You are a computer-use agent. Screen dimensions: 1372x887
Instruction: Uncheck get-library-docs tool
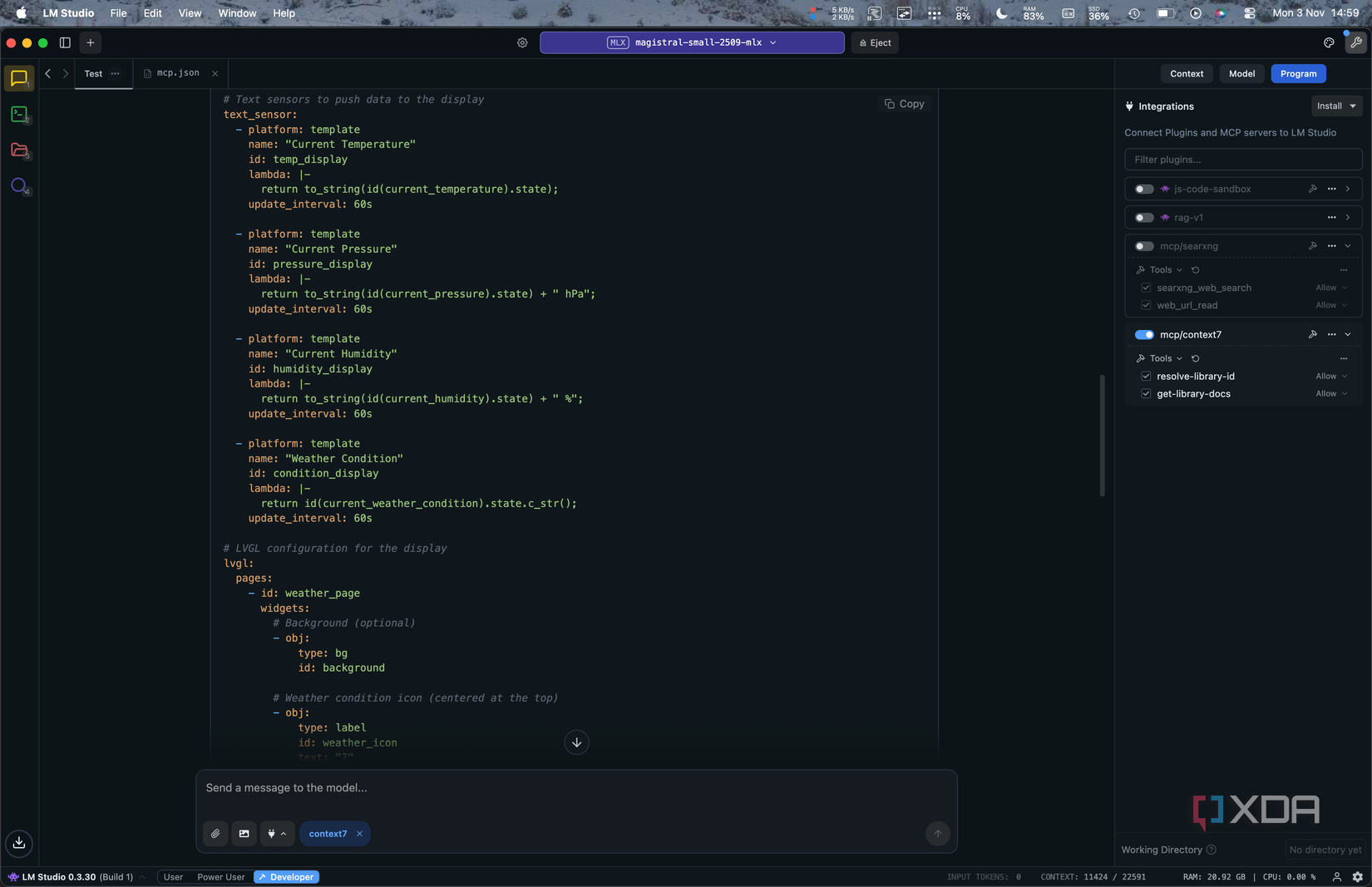[1146, 393]
